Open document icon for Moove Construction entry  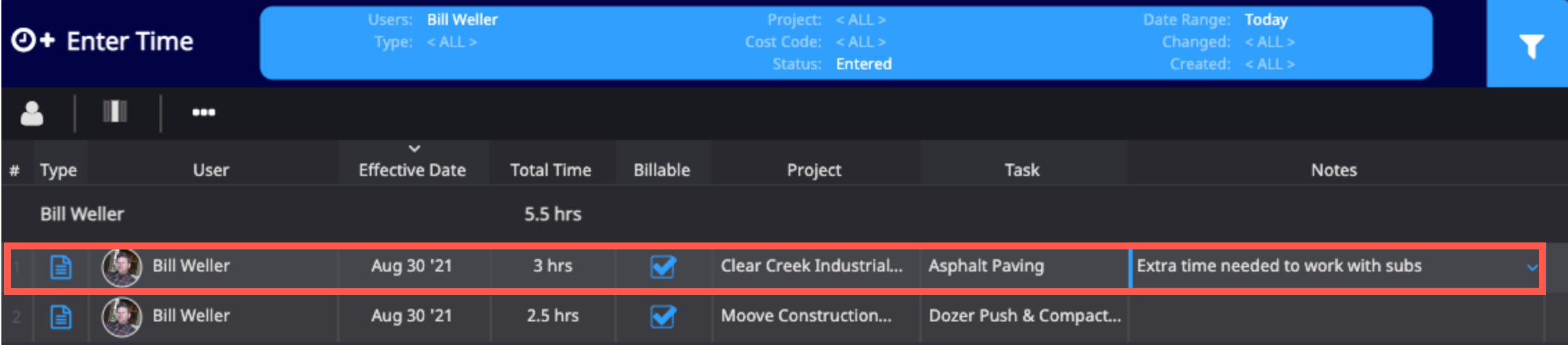point(61,317)
